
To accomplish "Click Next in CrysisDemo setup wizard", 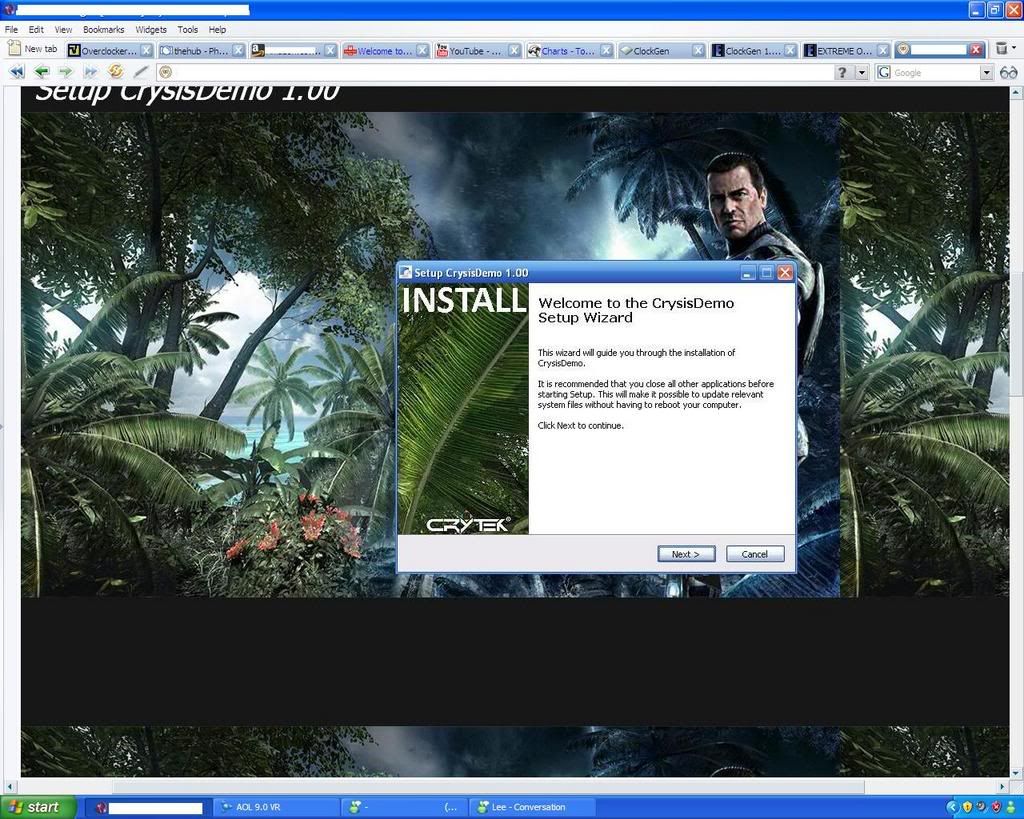I will [x=686, y=554].
